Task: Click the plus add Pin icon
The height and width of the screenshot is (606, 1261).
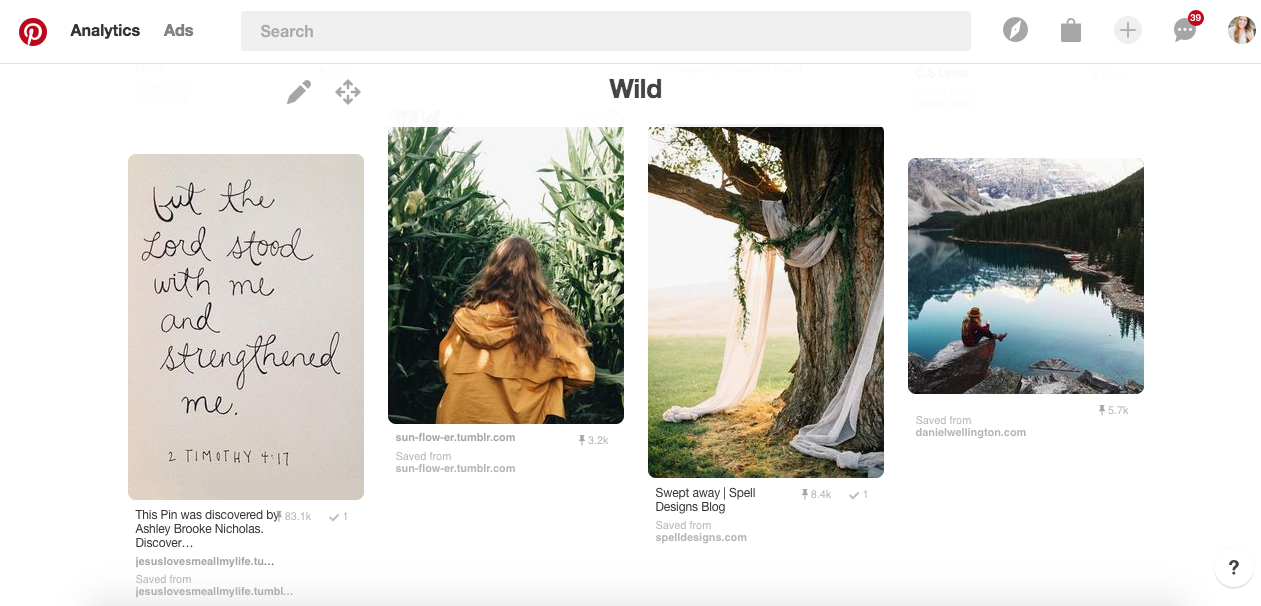Action: [x=1128, y=31]
